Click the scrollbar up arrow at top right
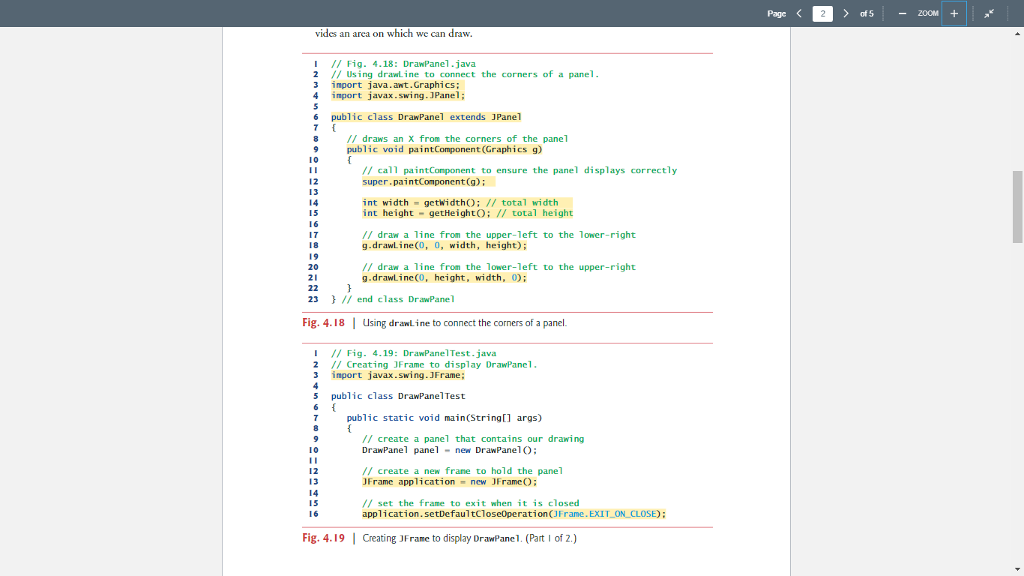 (1017, 34)
